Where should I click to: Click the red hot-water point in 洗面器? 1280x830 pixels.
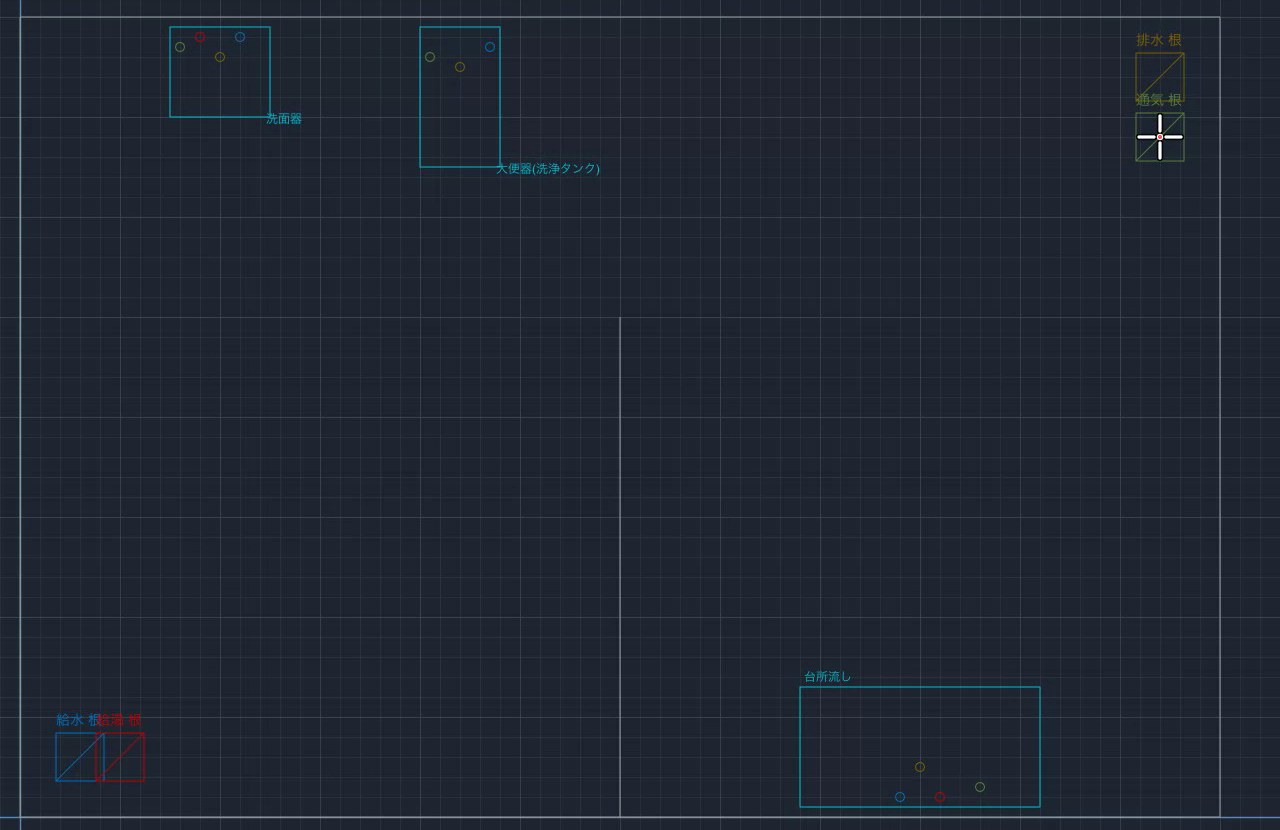tap(200, 37)
